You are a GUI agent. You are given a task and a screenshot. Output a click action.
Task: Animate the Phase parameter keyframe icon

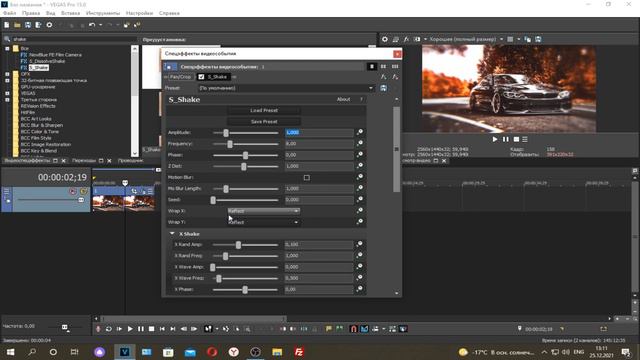point(360,155)
